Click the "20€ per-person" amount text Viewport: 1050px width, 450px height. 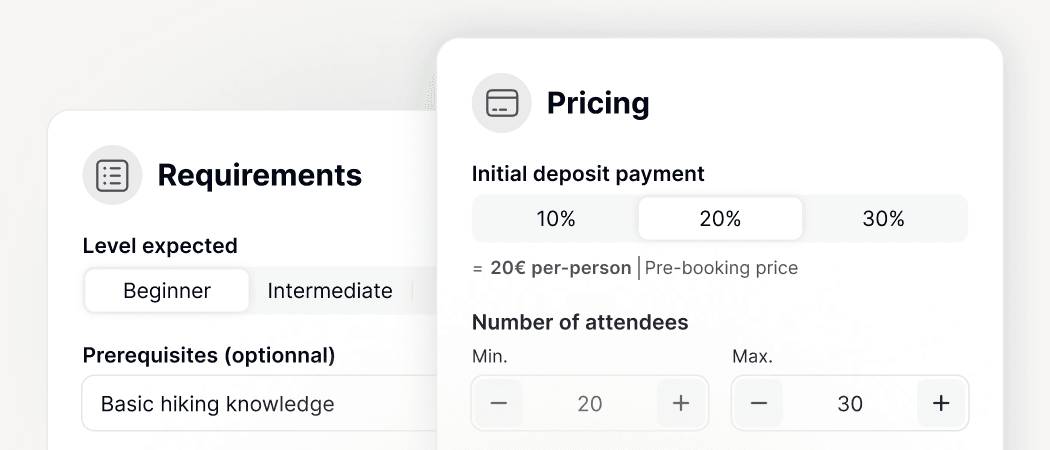pyautogui.click(x=560, y=268)
